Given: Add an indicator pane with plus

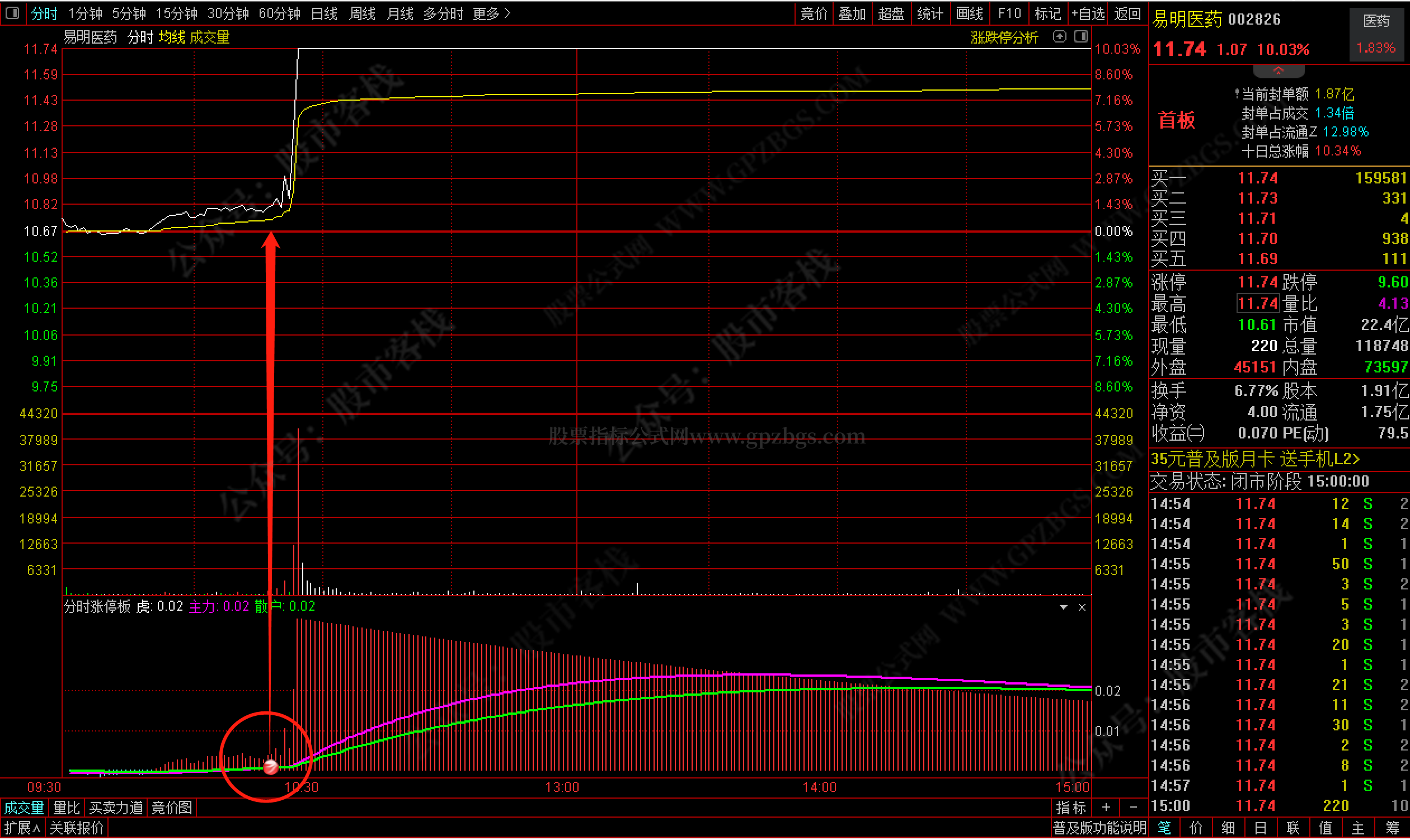Looking at the screenshot, I should (x=1106, y=808).
